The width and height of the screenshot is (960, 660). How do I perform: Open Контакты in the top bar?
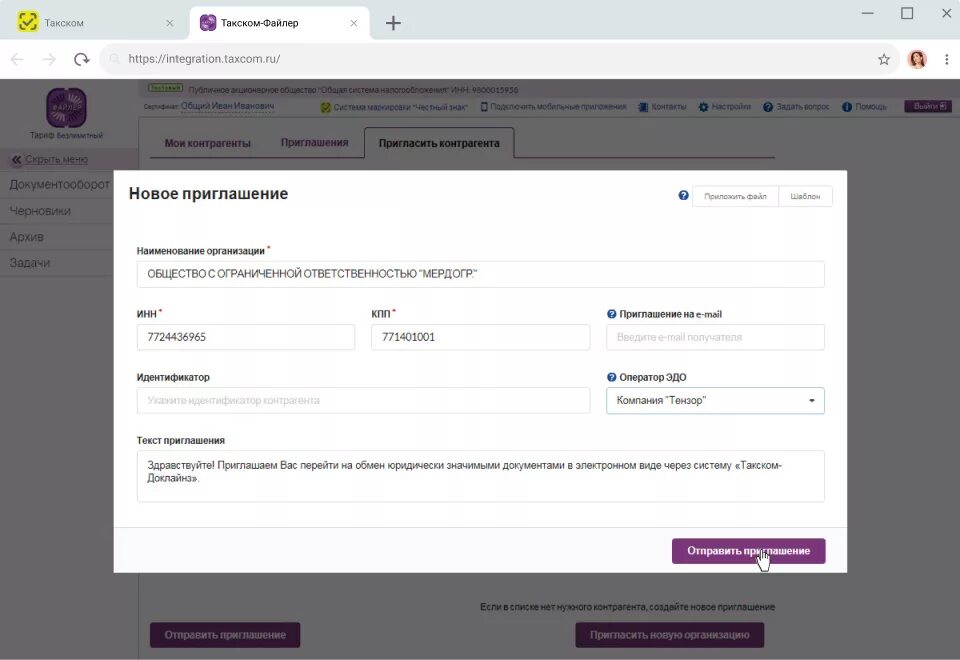coord(662,107)
